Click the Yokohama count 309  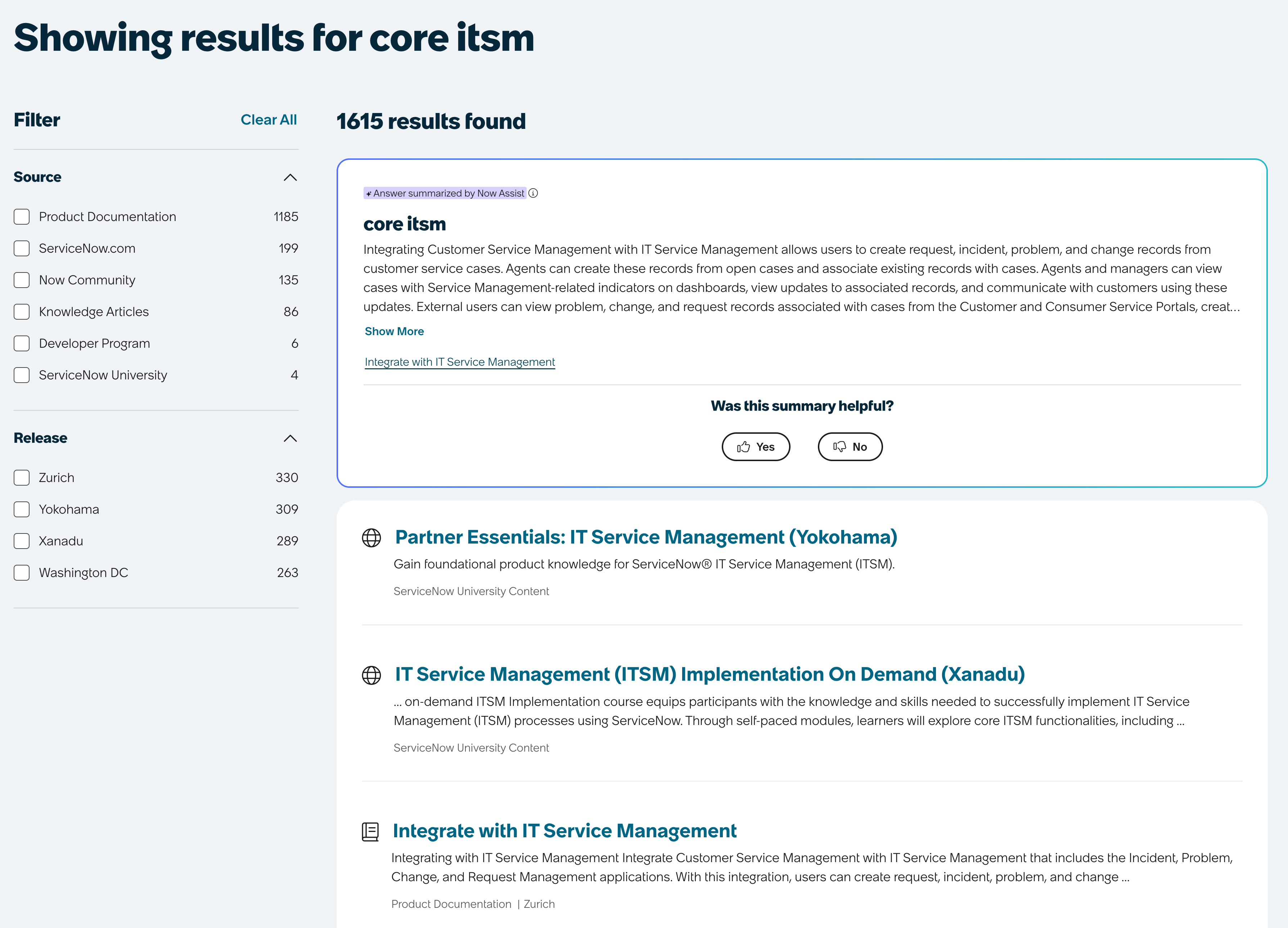[287, 509]
